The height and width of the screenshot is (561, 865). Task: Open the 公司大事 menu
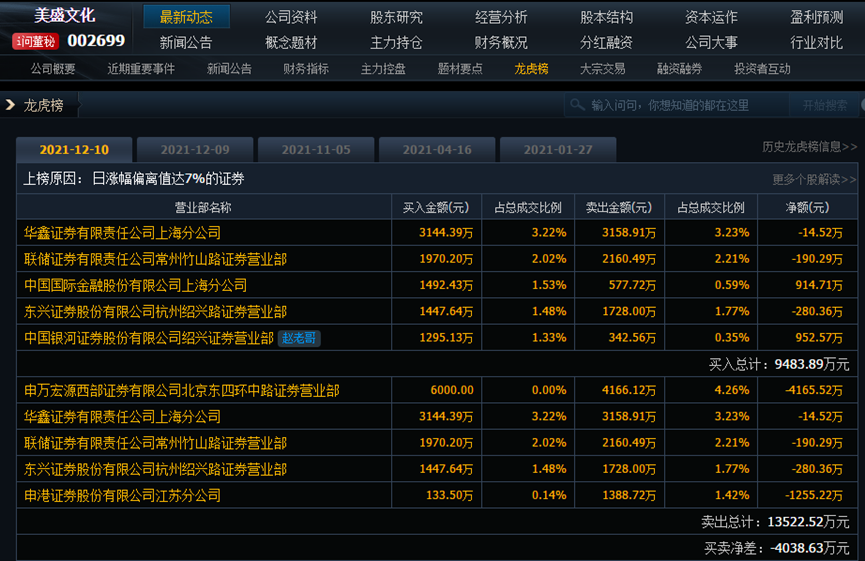tap(711, 42)
